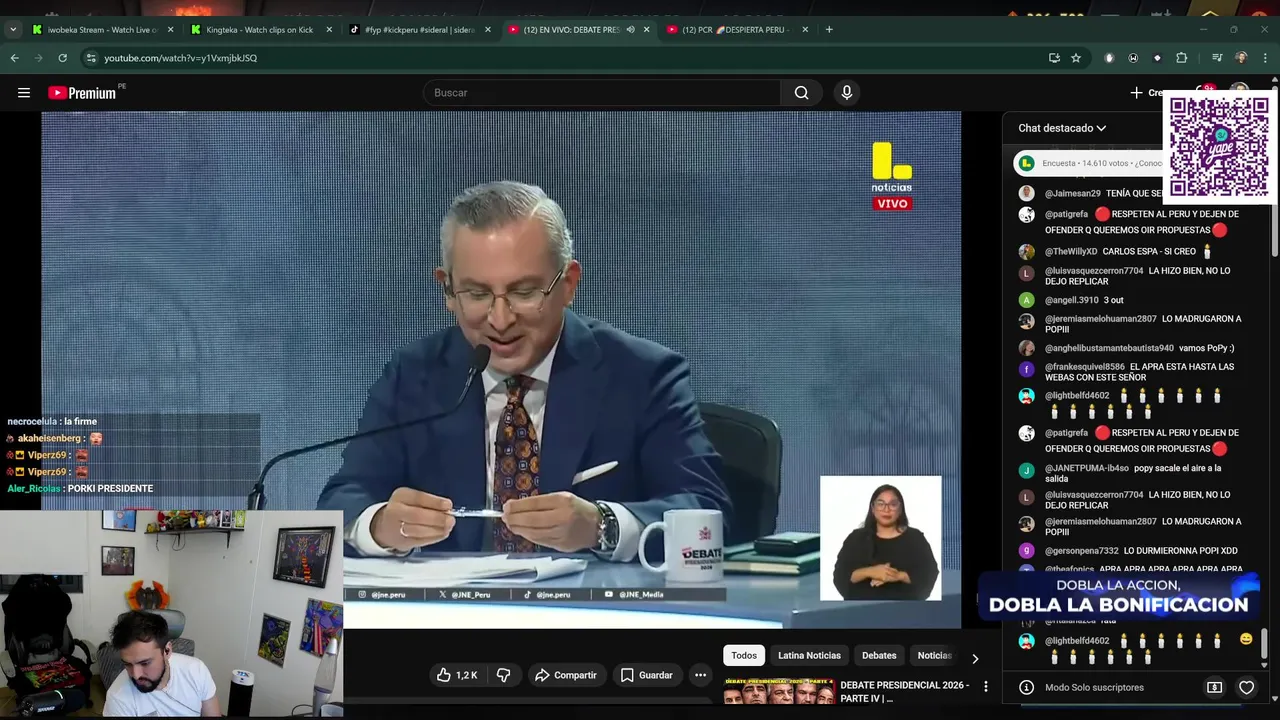Click the video player area
The height and width of the screenshot is (720, 1280).
[501, 370]
